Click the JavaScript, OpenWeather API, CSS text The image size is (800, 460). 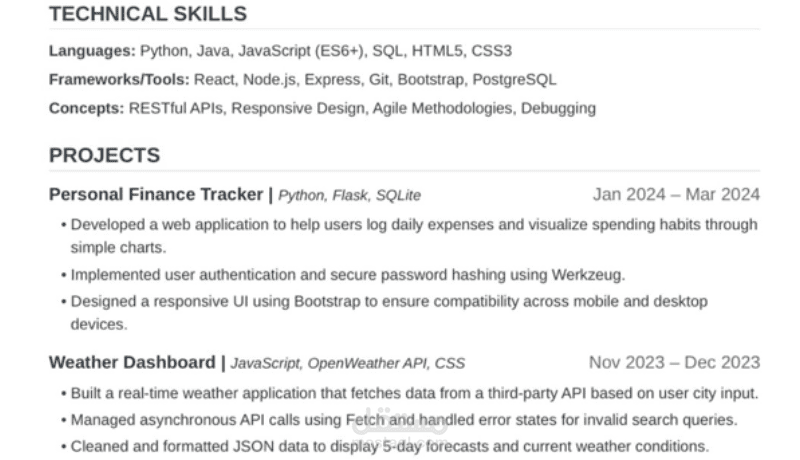pos(347,363)
